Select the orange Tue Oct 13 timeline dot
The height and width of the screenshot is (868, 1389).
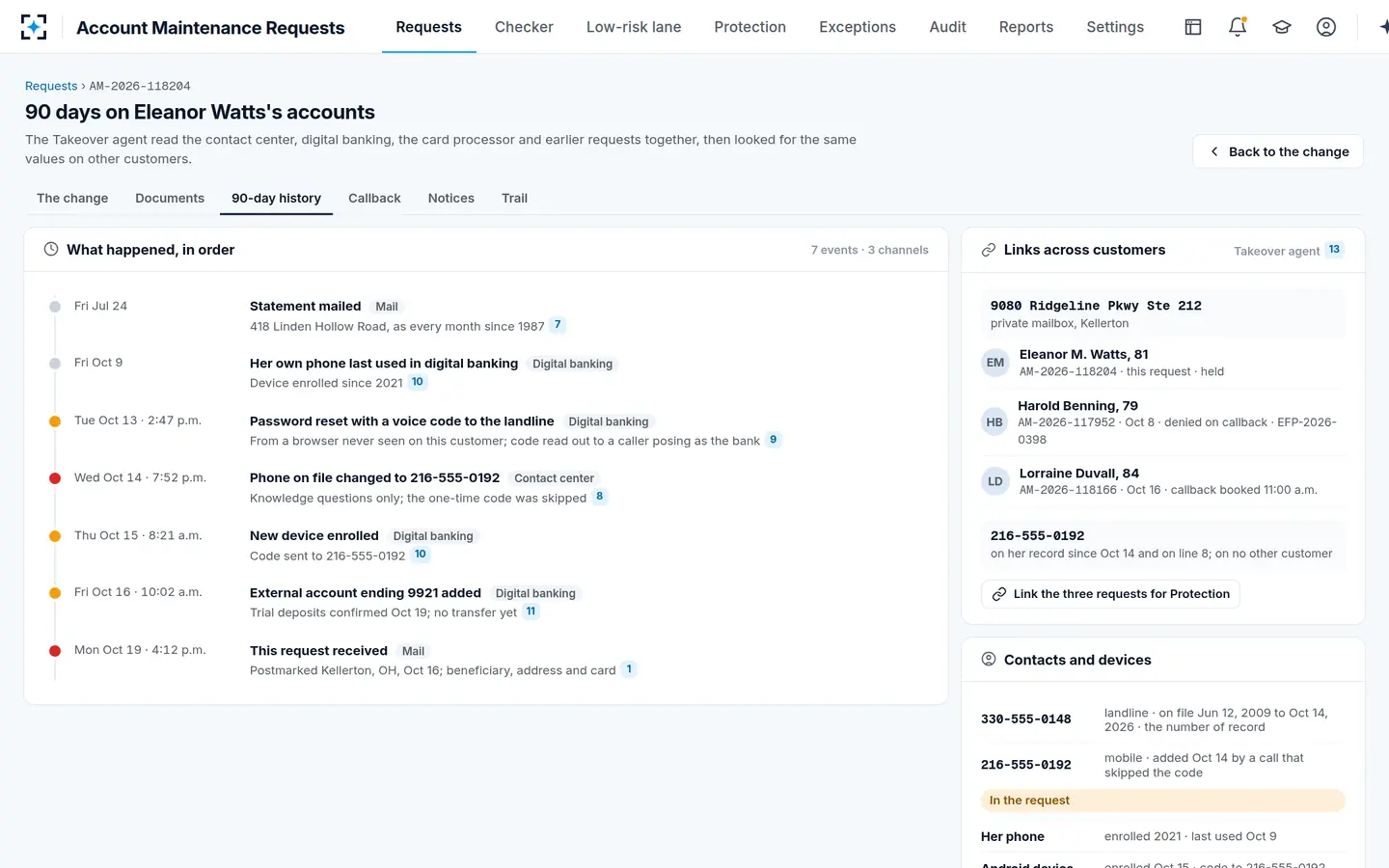tap(55, 420)
